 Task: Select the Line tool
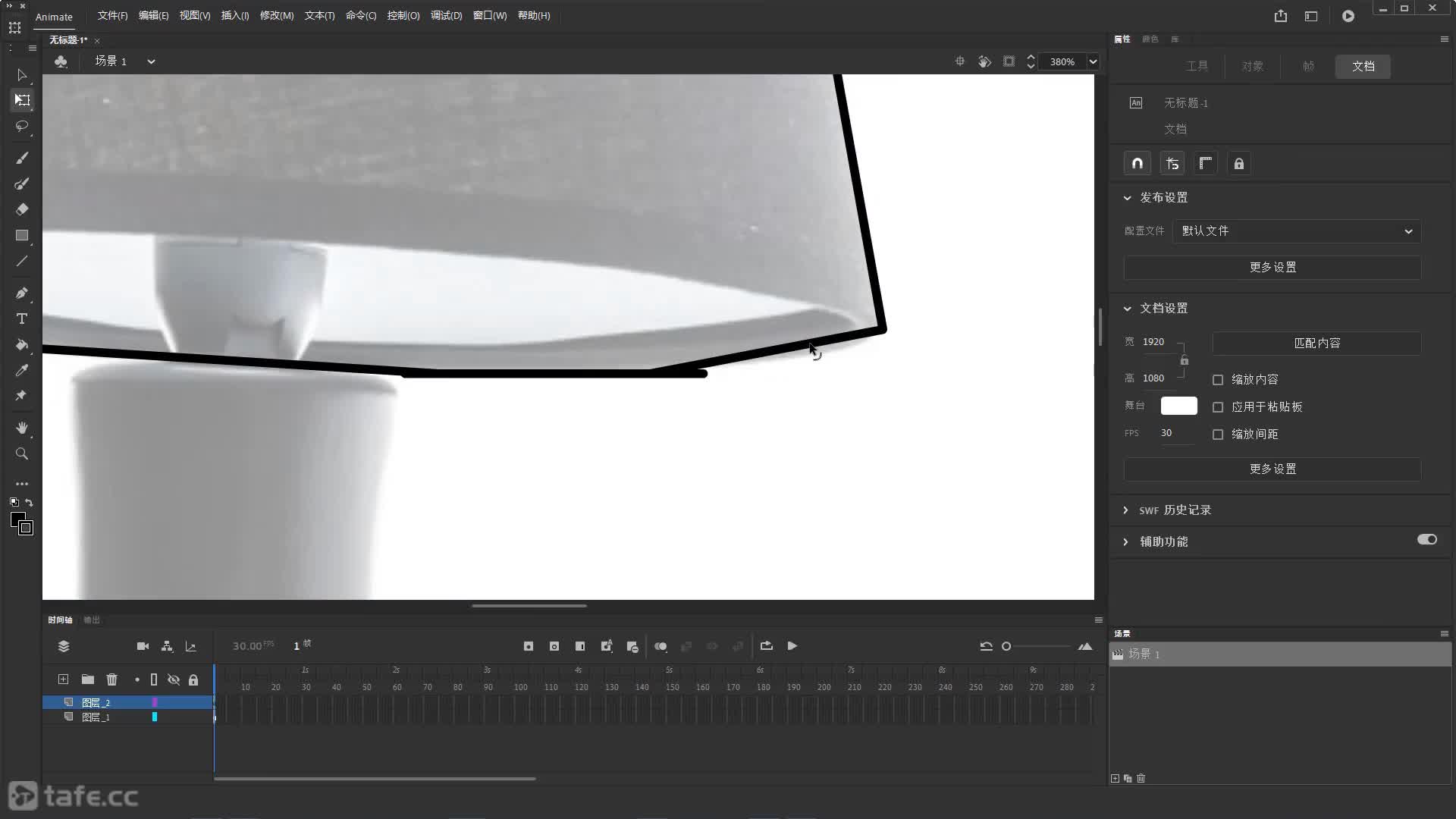[x=22, y=261]
